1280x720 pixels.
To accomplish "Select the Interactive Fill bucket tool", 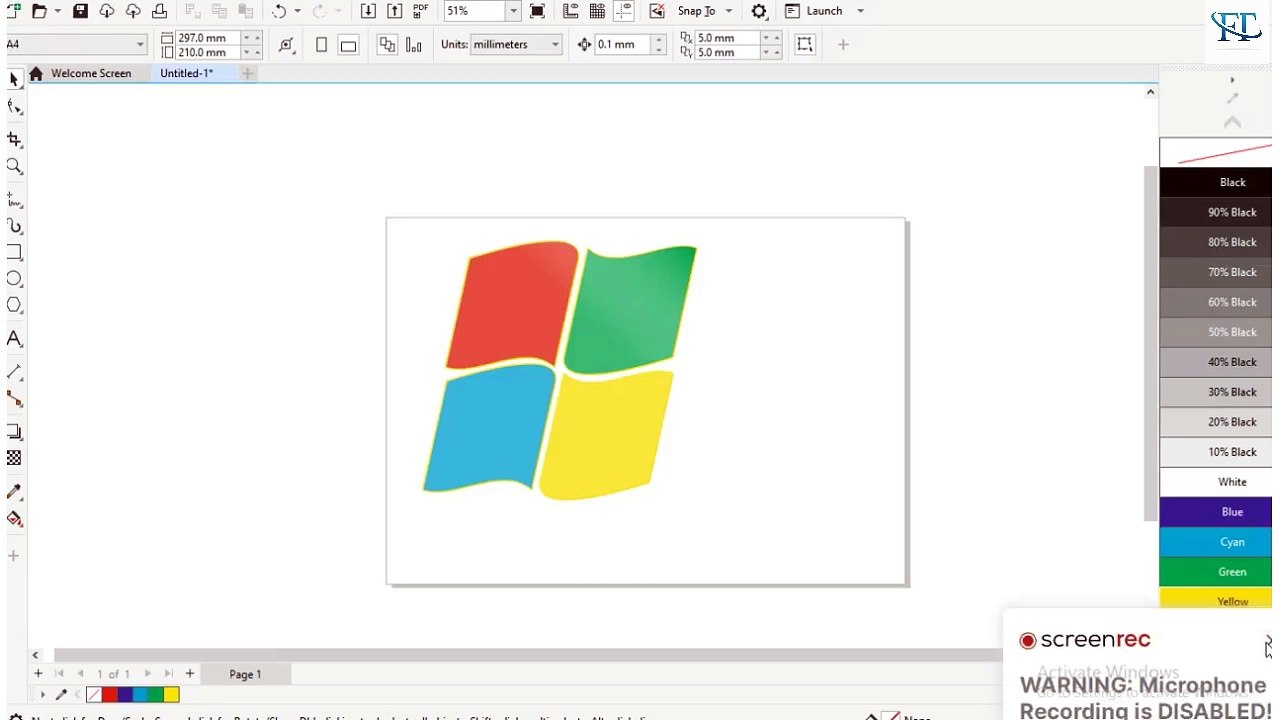I will point(14,518).
